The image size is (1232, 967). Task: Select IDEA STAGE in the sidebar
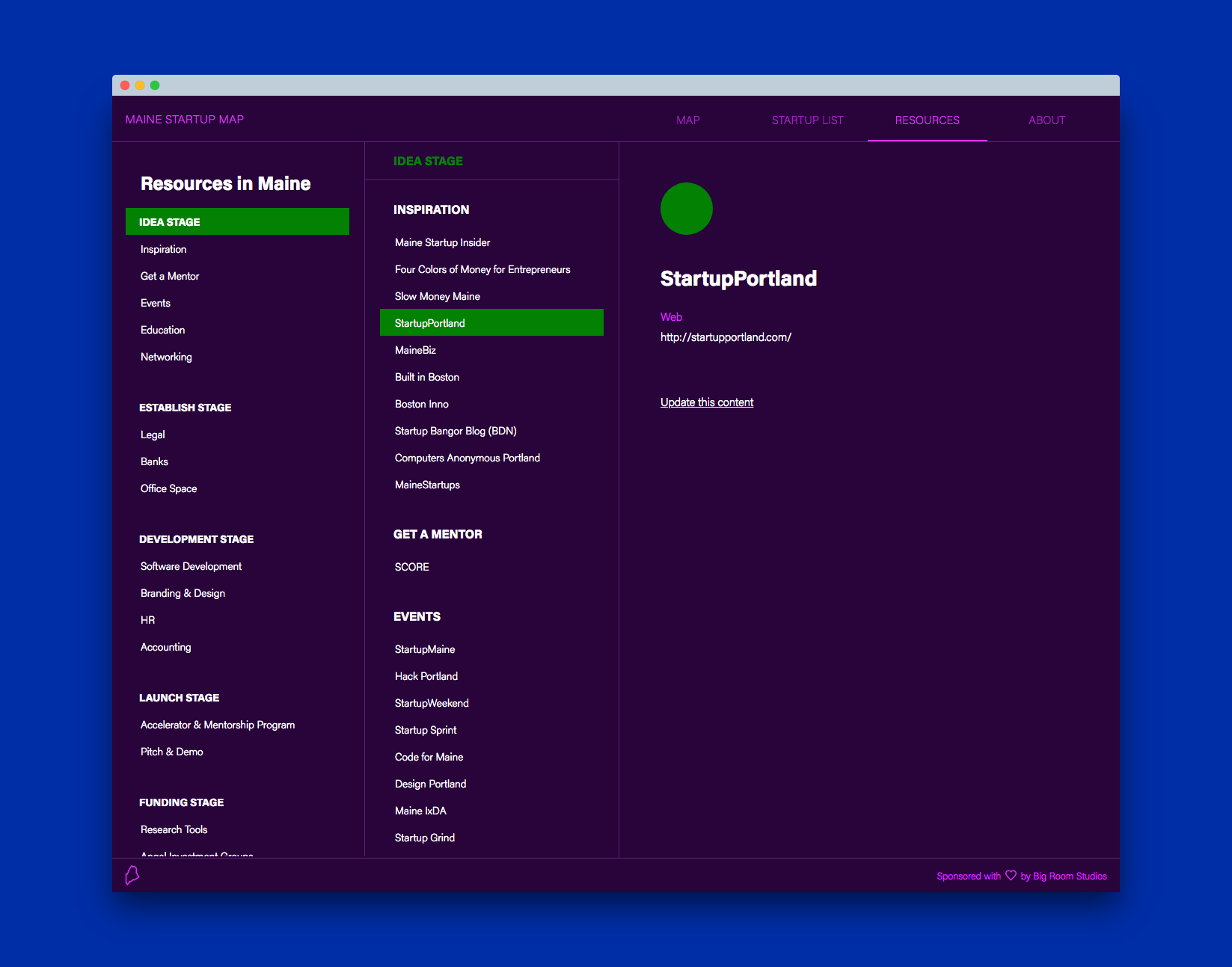[x=237, y=221]
